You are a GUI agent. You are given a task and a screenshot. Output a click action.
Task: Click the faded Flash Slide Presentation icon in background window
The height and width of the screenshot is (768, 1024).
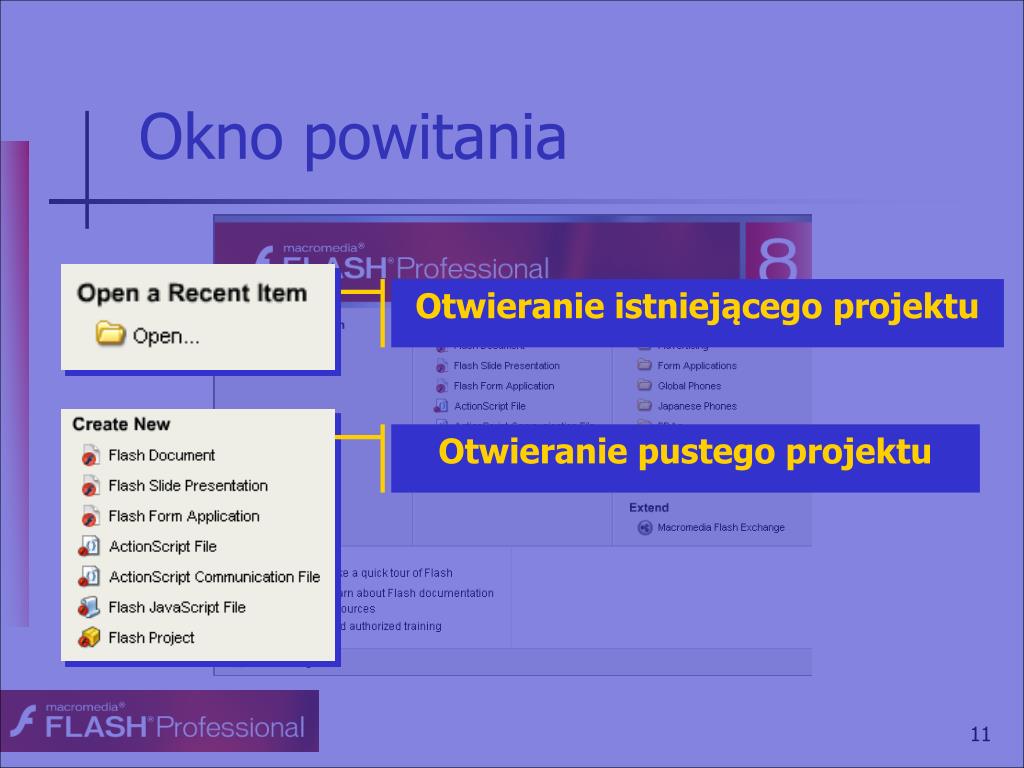pyautogui.click(x=441, y=366)
